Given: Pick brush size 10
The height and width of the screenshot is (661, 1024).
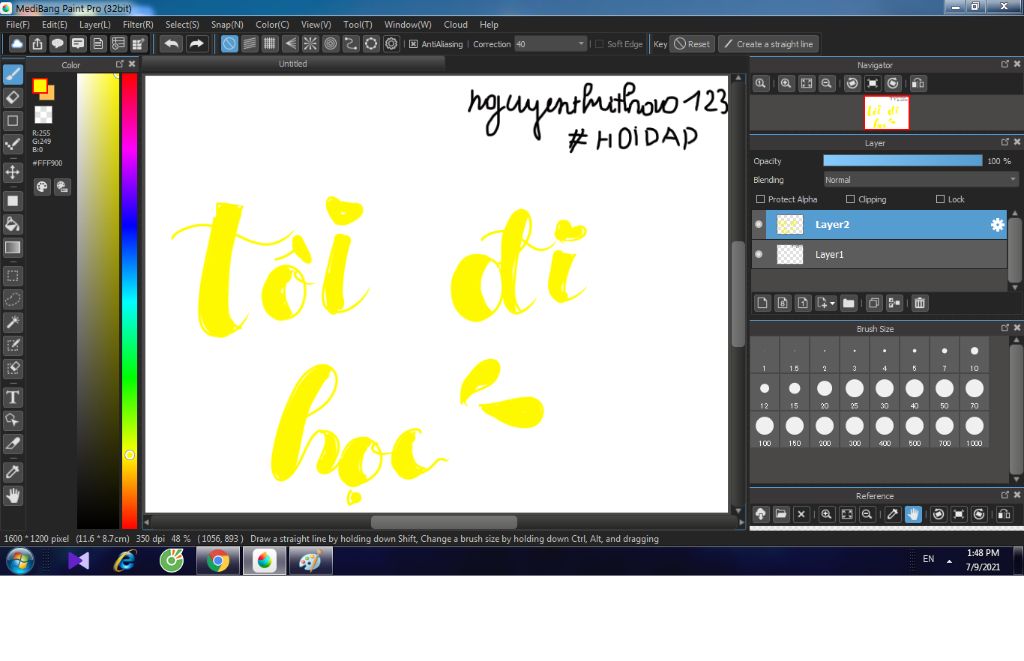Looking at the screenshot, I should click(x=974, y=355).
